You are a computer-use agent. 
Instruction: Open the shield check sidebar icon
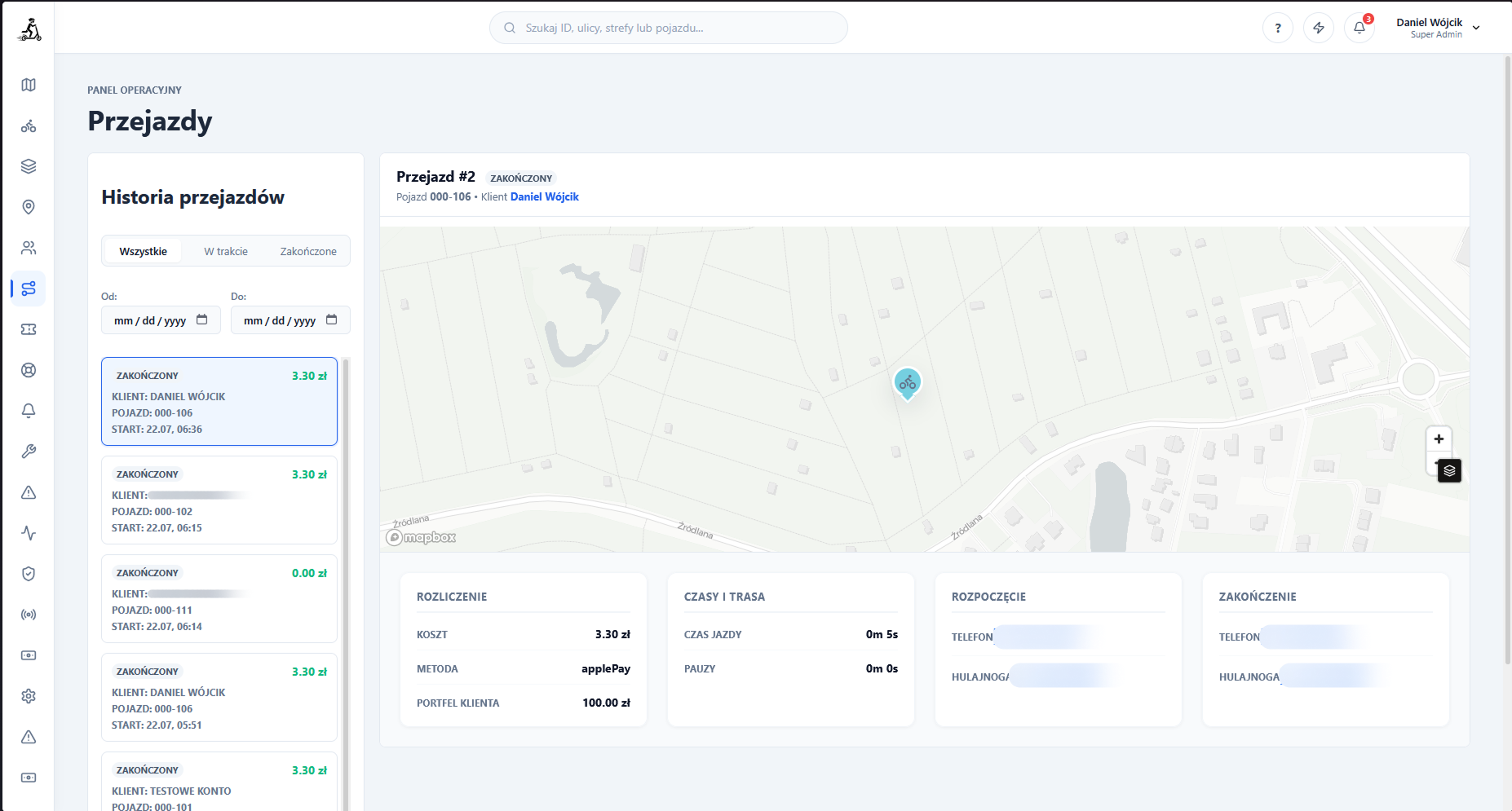(29, 574)
